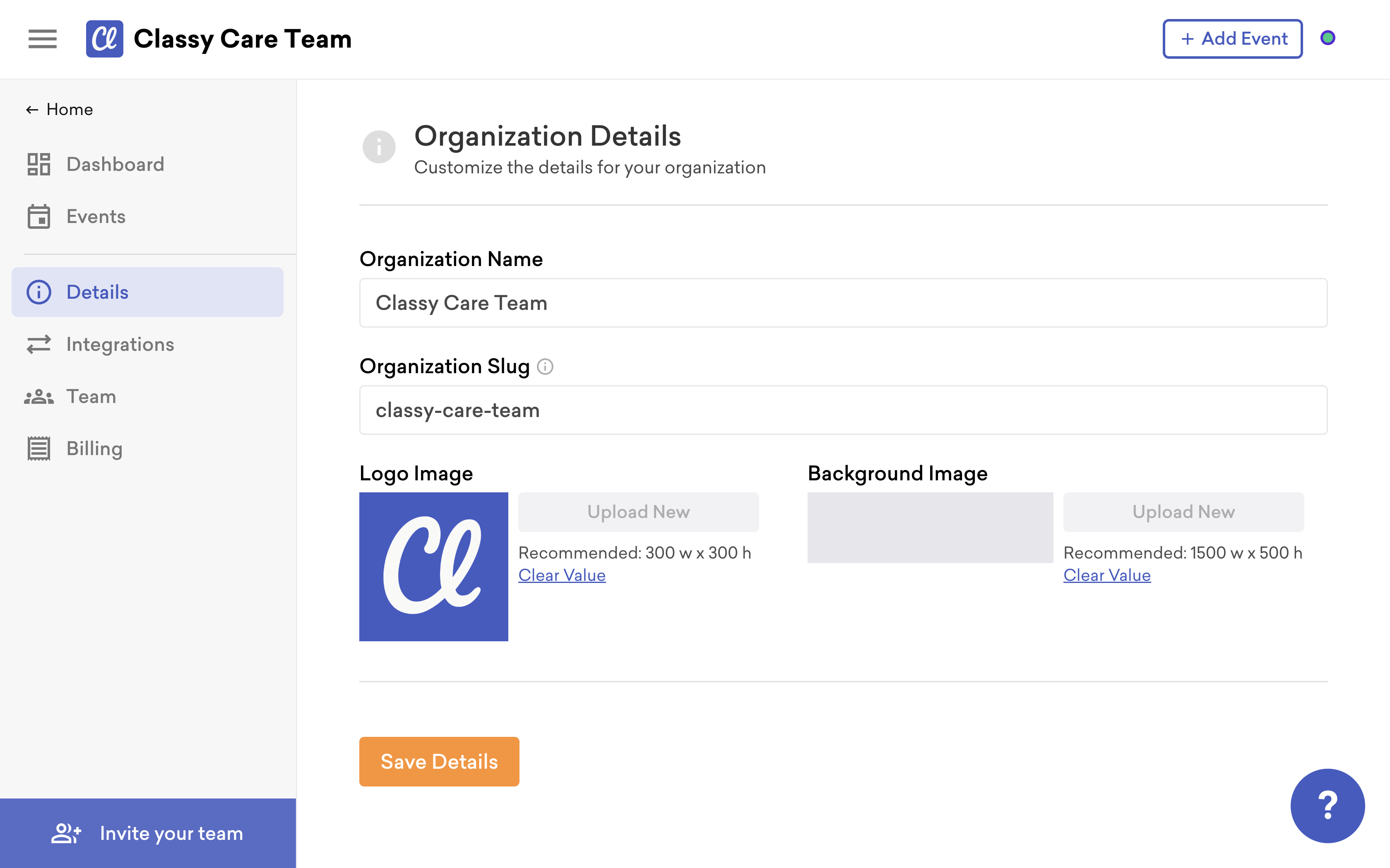Click the Add Event button
The width and height of the screenshot is (1390, 868).
tap(1233, 39)
